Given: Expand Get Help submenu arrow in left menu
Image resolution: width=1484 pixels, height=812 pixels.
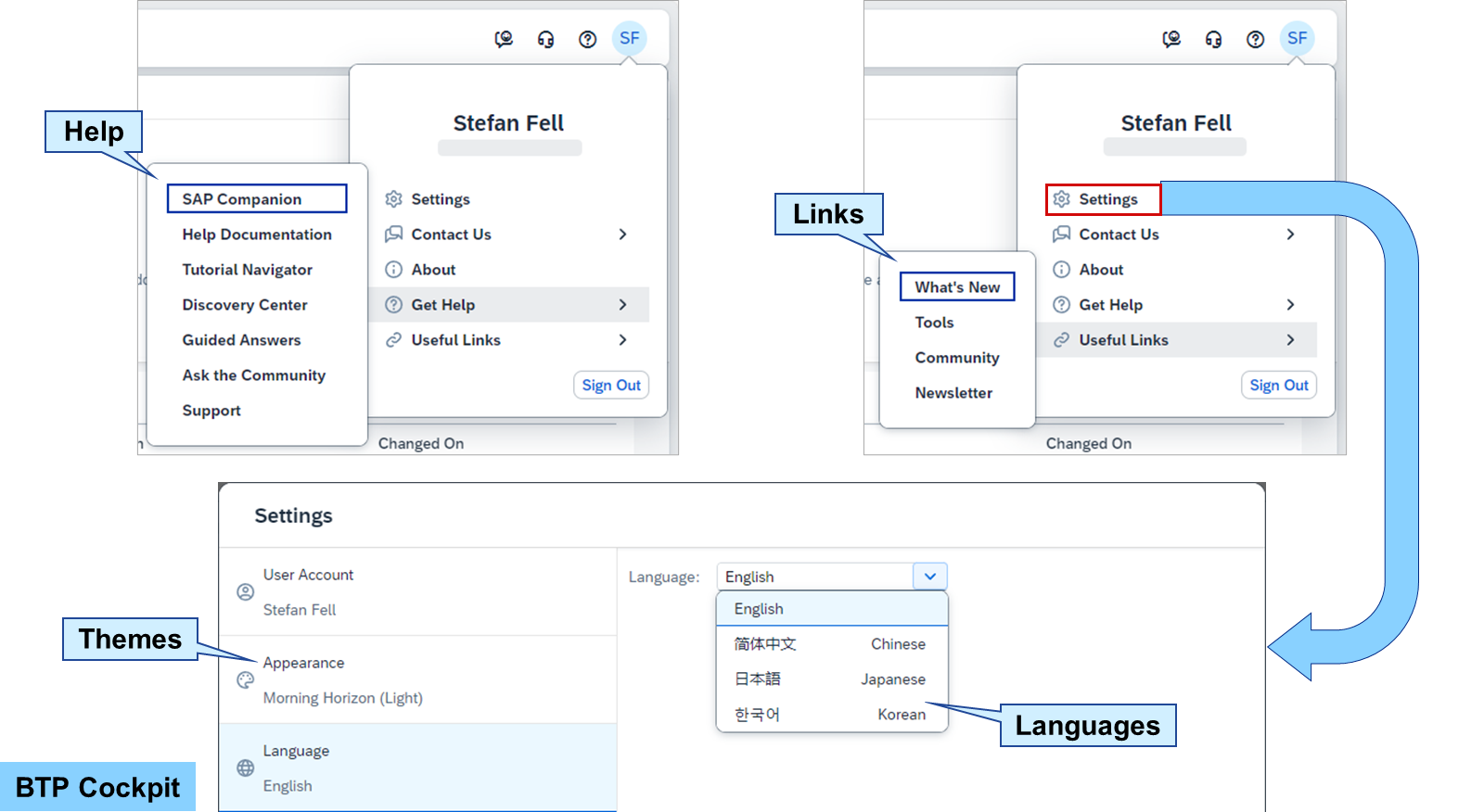Looking at the screenshot, I should pos(623,305).
